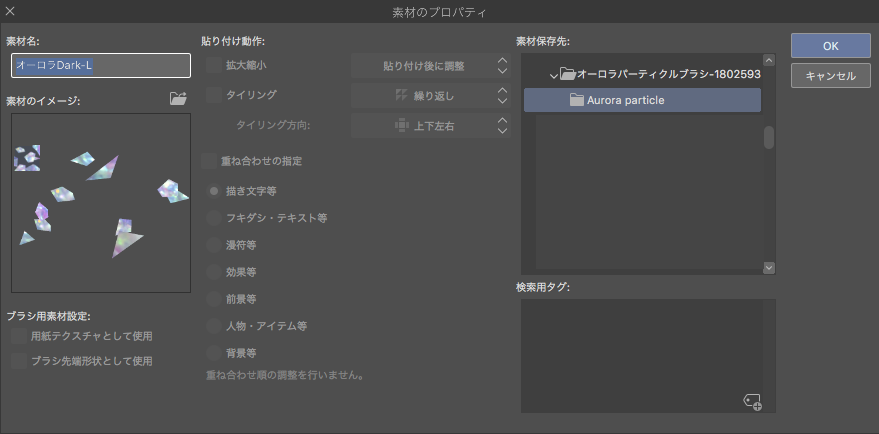Viewport: 879px width, 434px height.
Task: Toggle the 重ね合わせの指定 checkbox
Action: click(x=209, y=161)
